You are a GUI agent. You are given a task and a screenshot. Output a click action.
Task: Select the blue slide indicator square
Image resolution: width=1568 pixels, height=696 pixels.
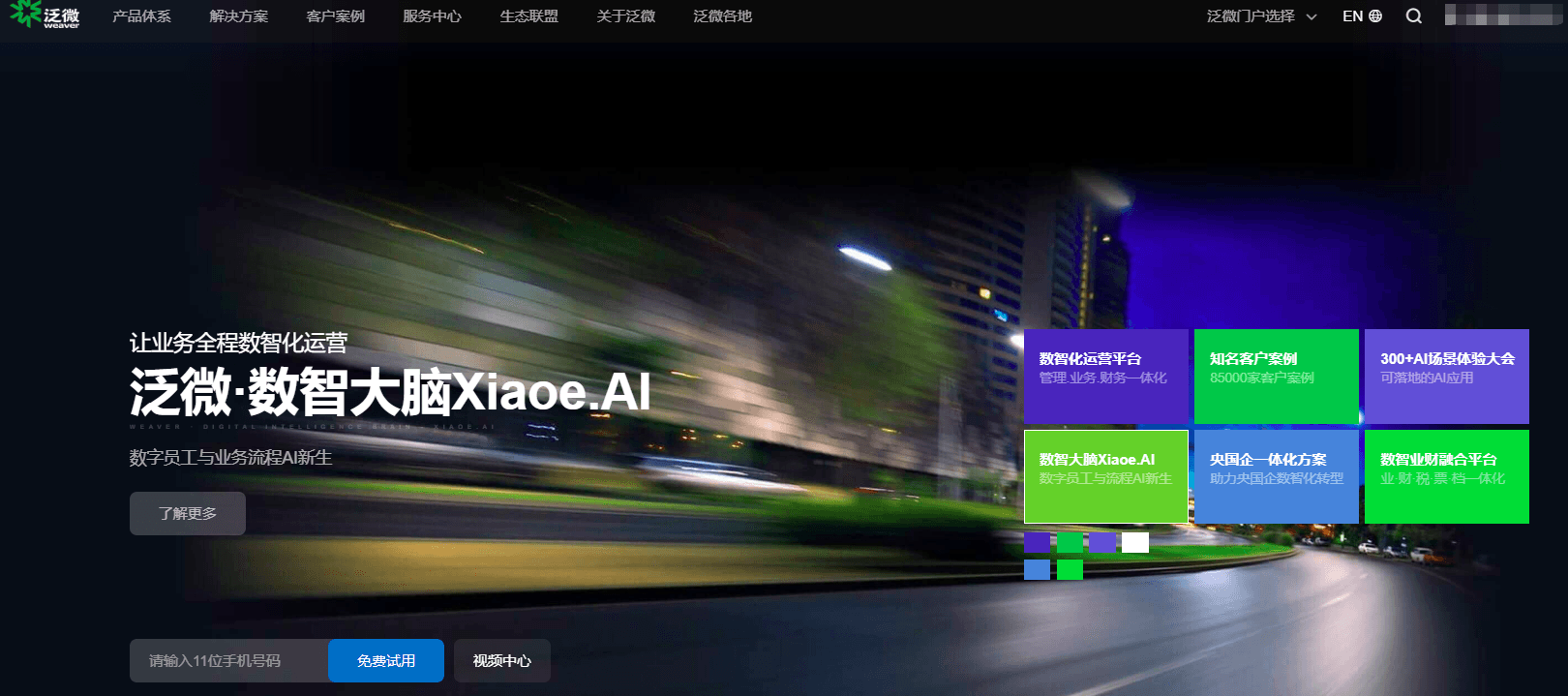pos(1037,570)
